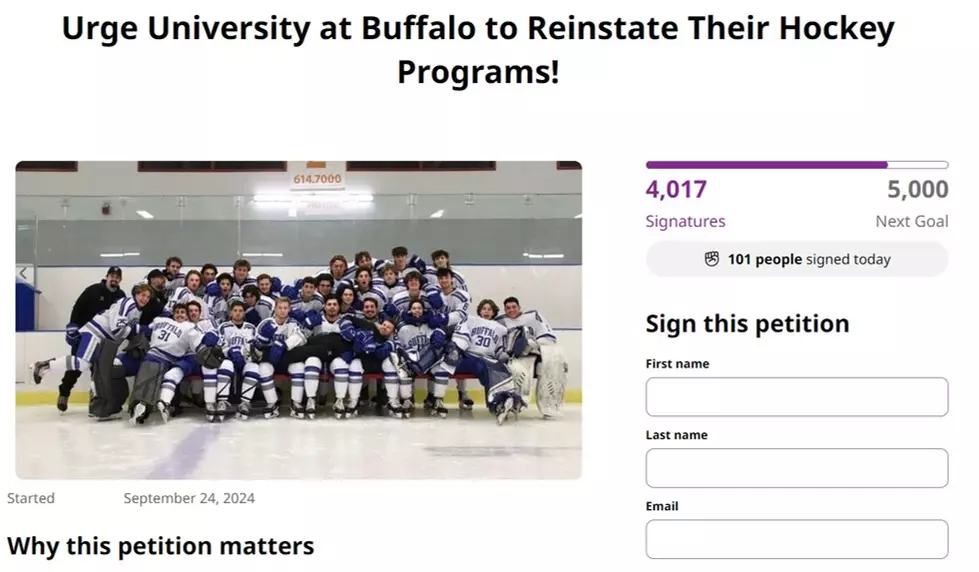Open the hockey team group photo
Screen dimensions: 979x572
298,320
